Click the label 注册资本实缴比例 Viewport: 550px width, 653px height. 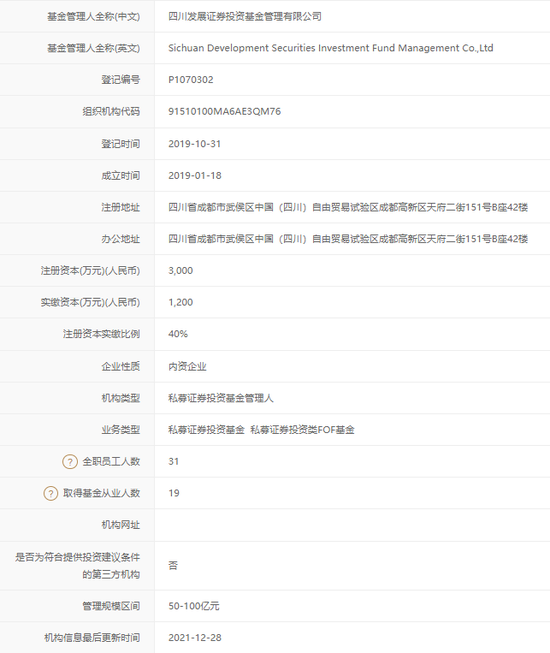pyautogui.click(x=102, y=334)
